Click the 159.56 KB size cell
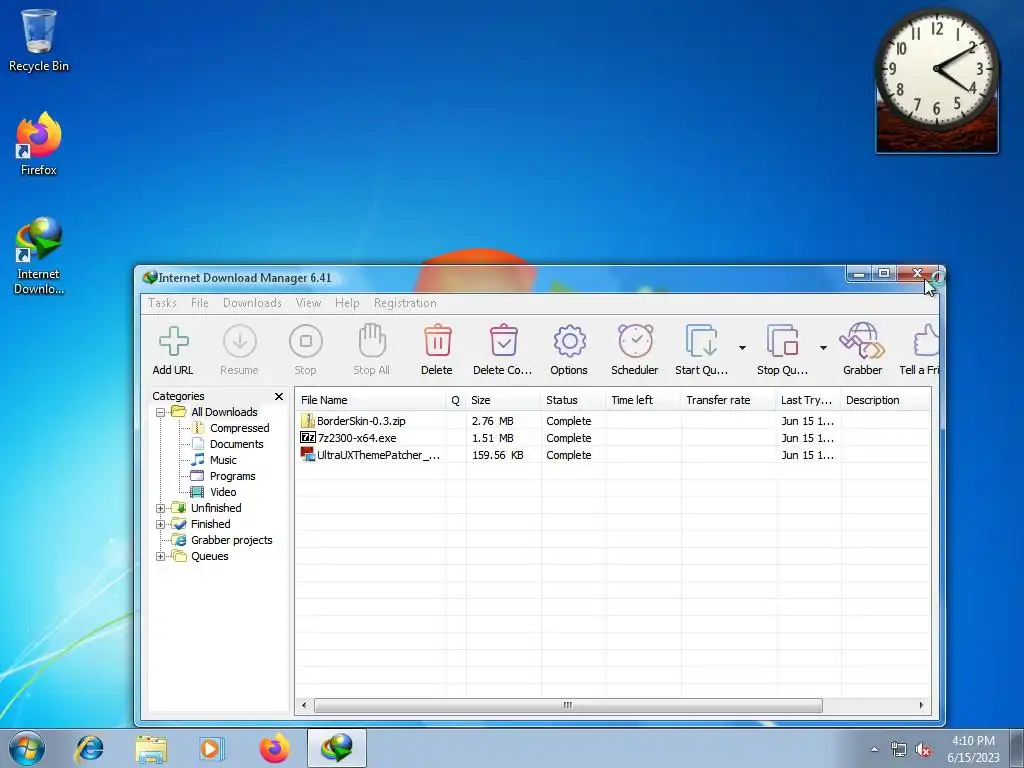 click(498, 455)
